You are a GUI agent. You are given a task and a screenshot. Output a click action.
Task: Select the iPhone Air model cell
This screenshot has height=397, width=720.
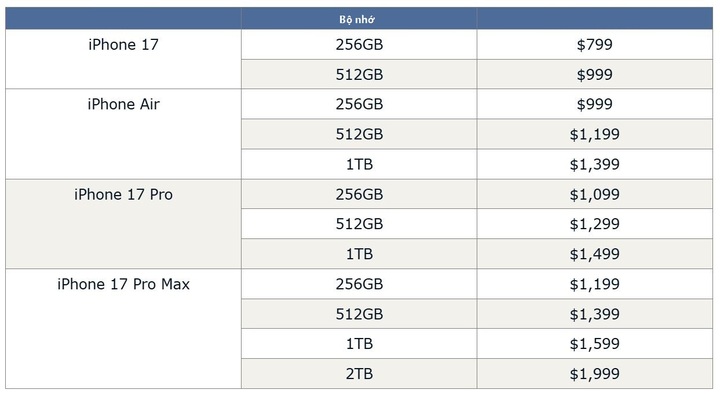(x=123, y=134)
